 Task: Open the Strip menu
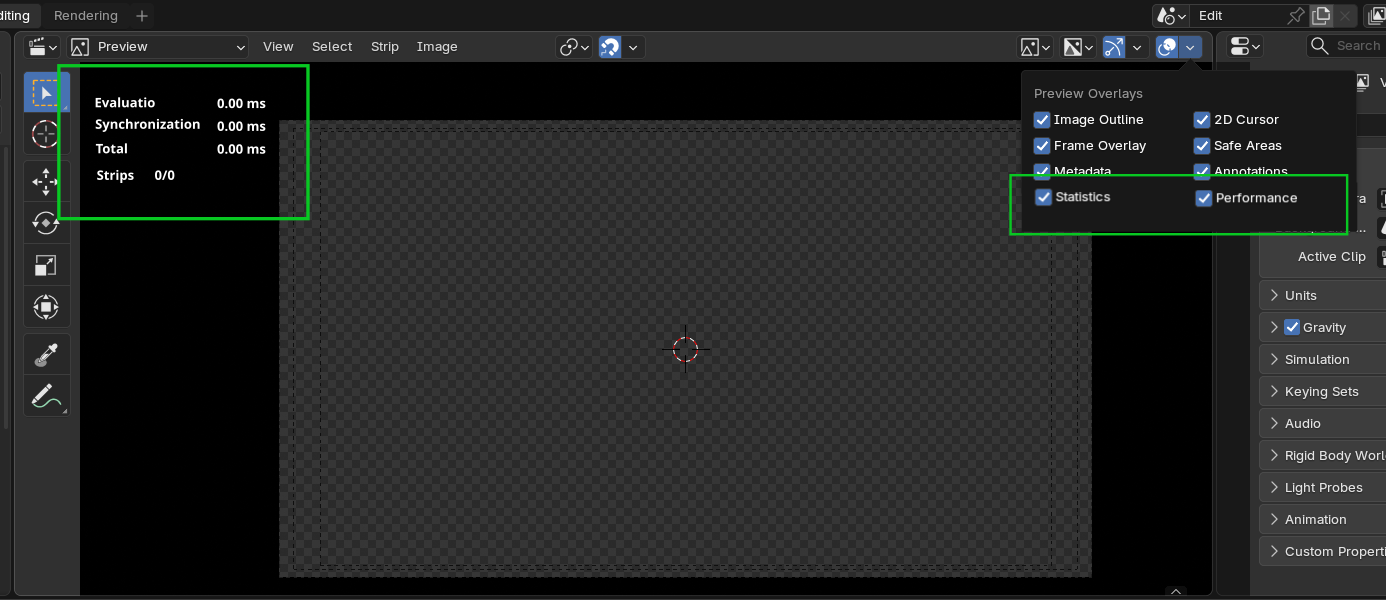pos(385,47)
